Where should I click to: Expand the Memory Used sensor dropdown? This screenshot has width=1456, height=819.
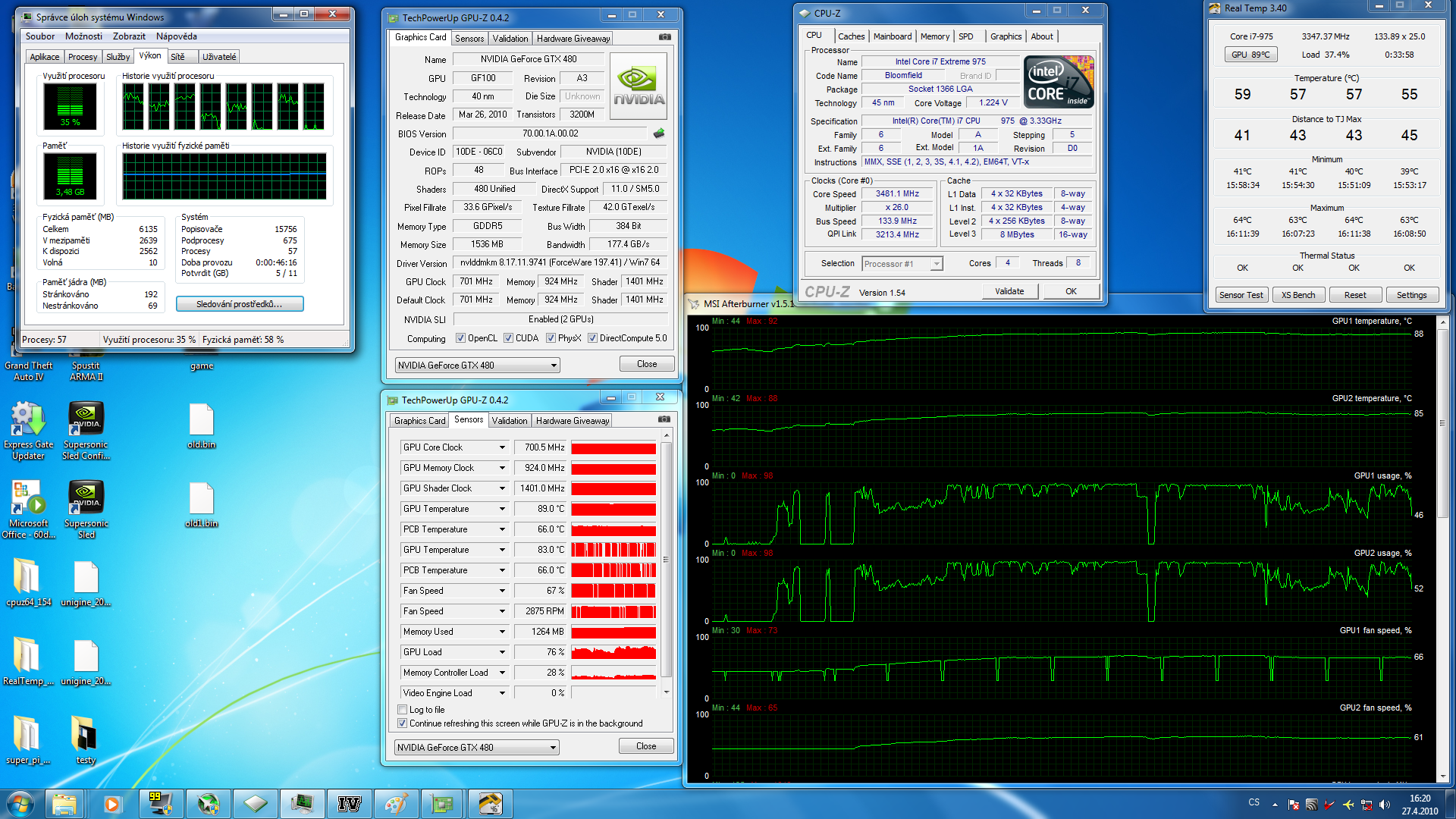click(502, 632)
